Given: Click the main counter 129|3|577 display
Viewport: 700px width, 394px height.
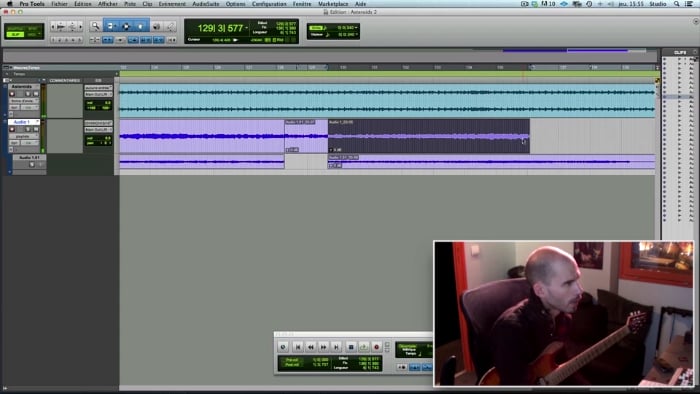Looking at the screenshot, I should pyautogui.click(x=220, y=28).
